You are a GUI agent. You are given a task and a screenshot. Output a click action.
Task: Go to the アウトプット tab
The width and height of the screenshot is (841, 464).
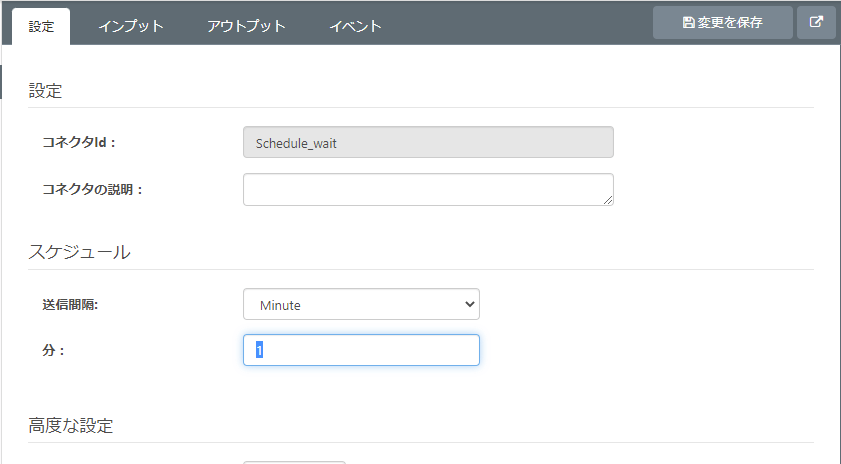click(246, 27)
